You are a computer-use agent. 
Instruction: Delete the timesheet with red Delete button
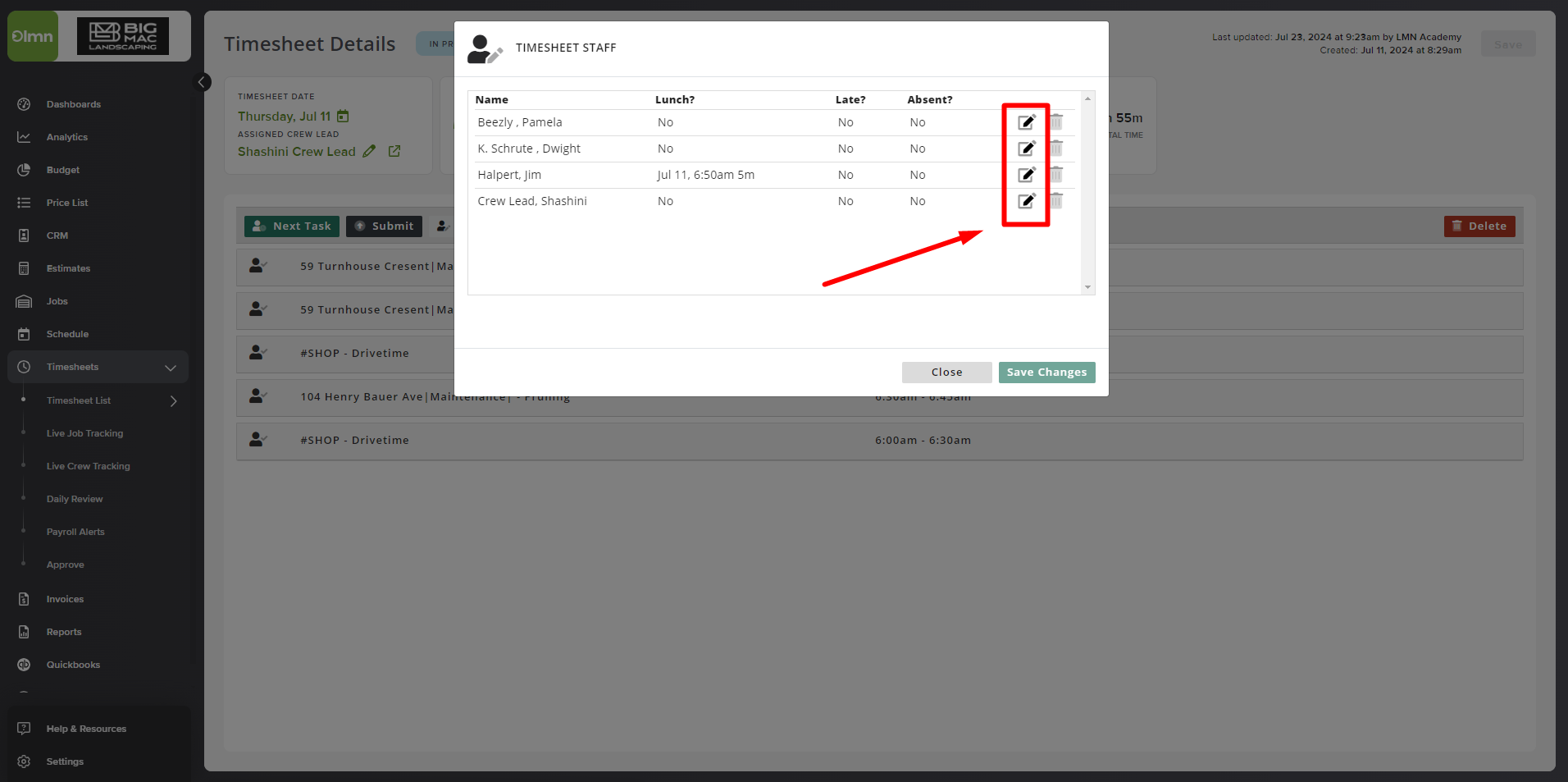pyautogui.click(x=1479, y=226)
